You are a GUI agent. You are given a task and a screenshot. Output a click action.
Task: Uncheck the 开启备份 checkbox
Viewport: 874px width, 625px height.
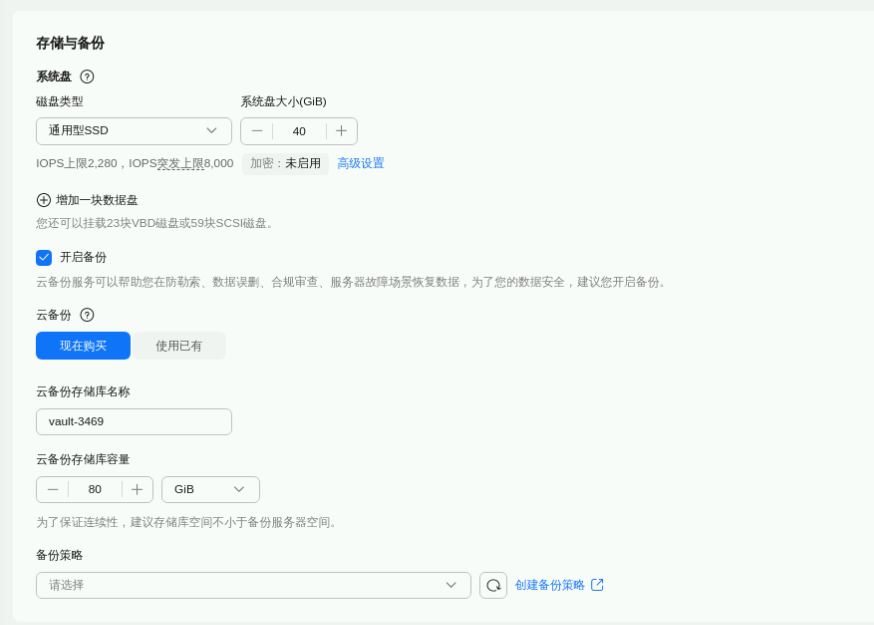44,257
